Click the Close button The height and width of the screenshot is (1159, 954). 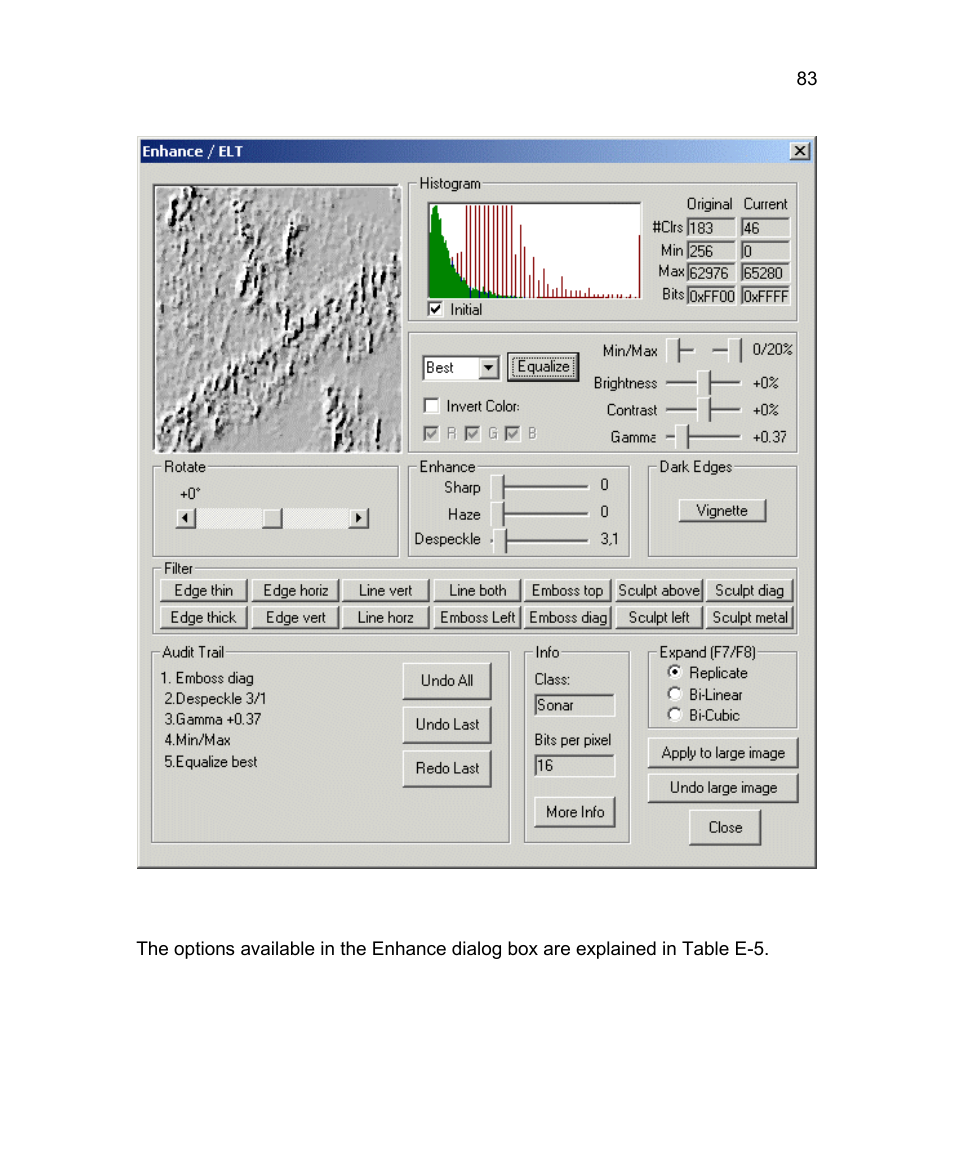click(x=725, y=828)
